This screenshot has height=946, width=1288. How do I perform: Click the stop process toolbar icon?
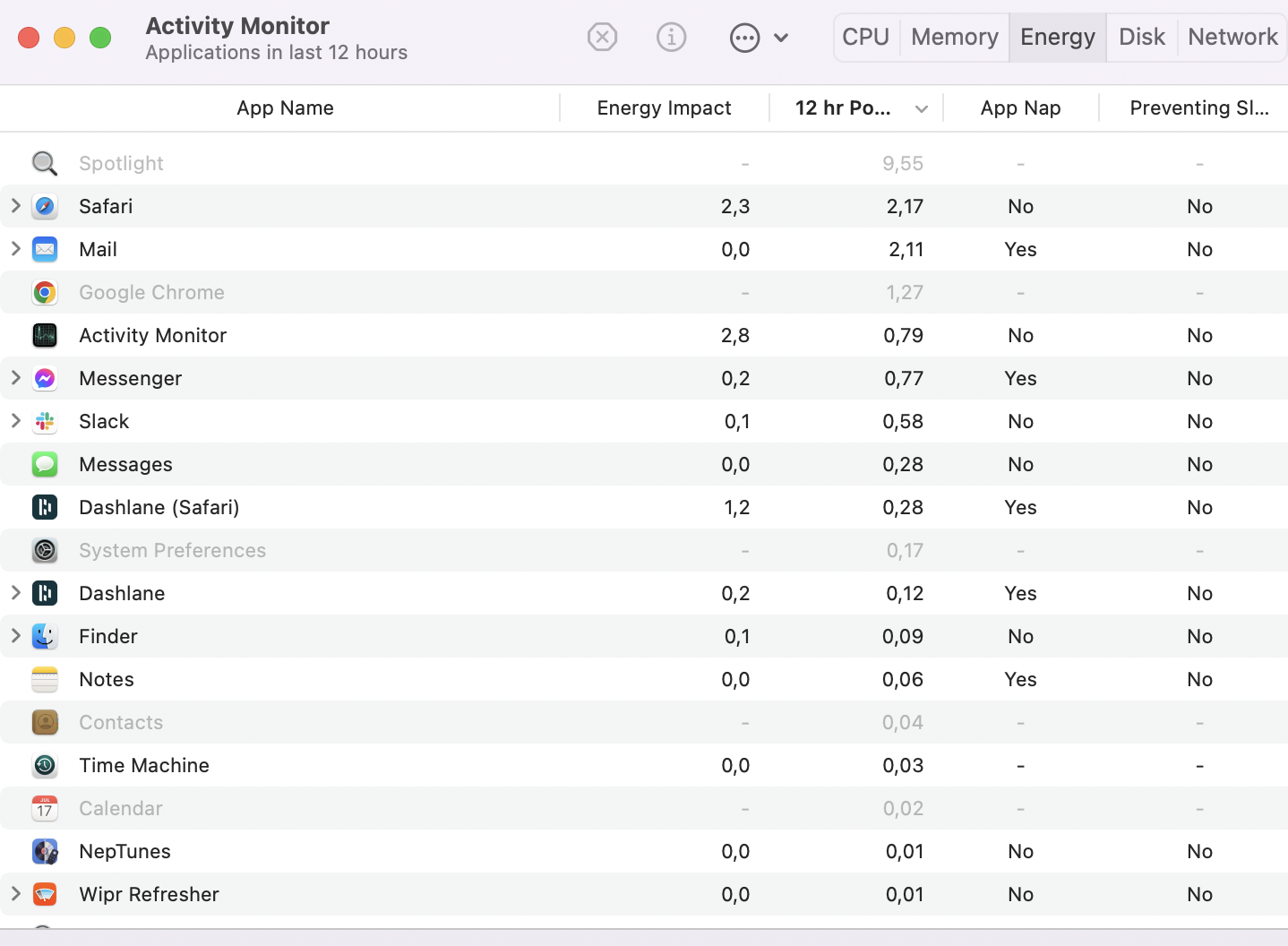pyautogui.click(x=602, y=38)
